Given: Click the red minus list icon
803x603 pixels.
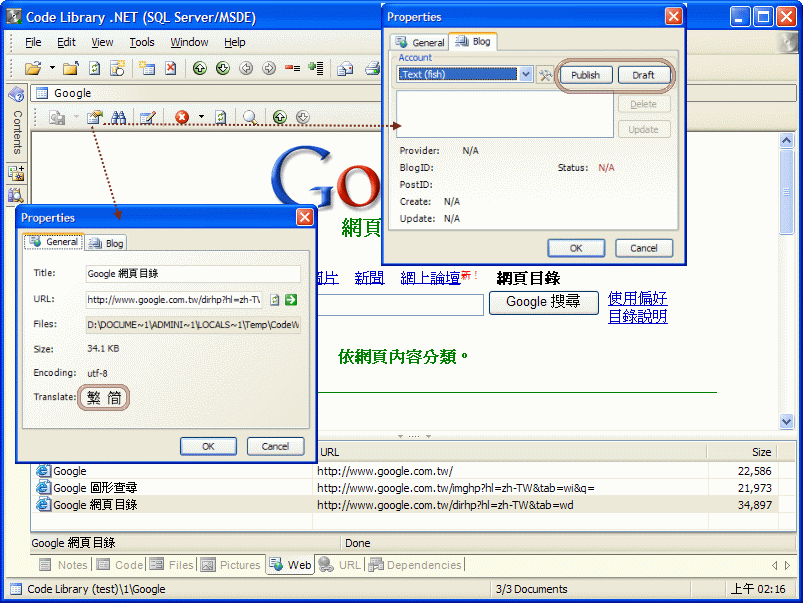Looking at the screenshot, I should 292,68.
